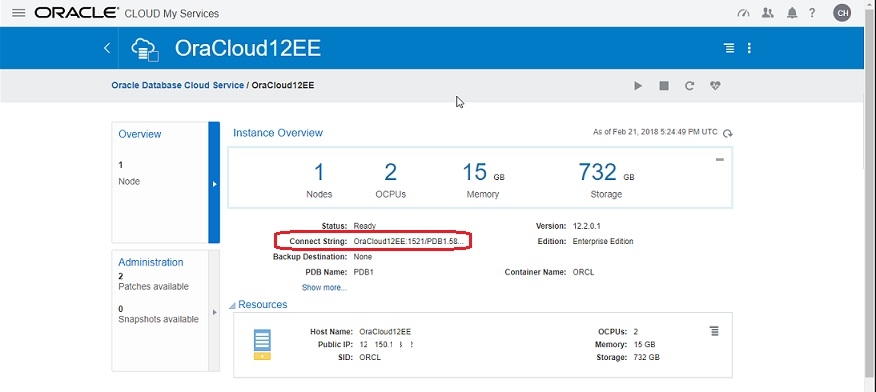Click the Instance Overview heading
This screenshot has width=876, height=392.
pyautogui.click(x=278, y=133)
